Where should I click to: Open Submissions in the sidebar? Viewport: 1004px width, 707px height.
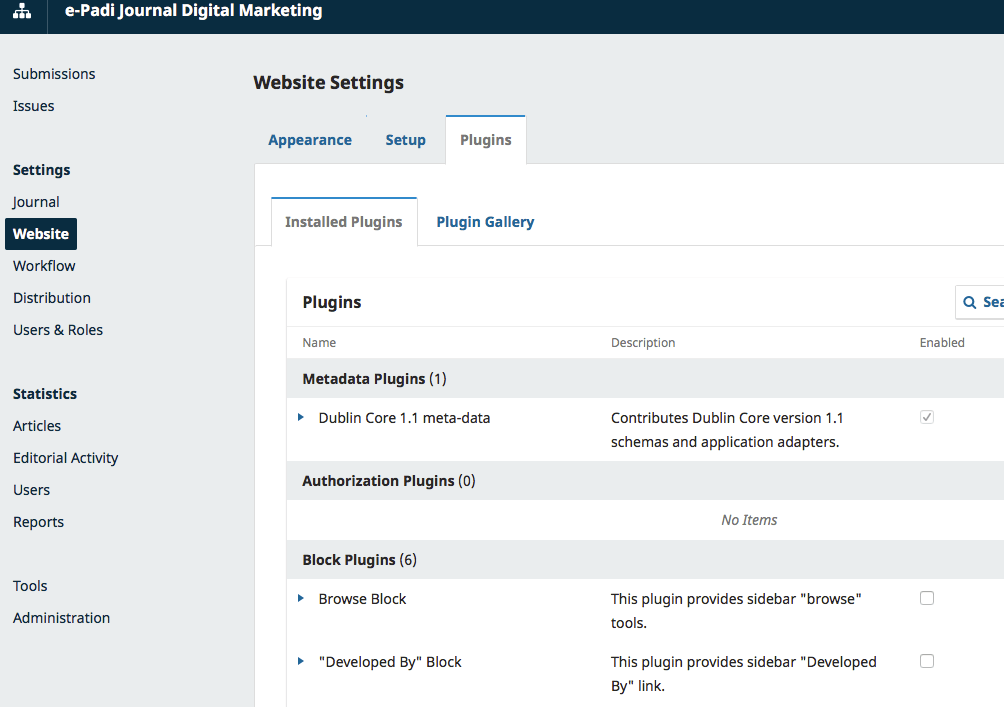coord(54,74)
